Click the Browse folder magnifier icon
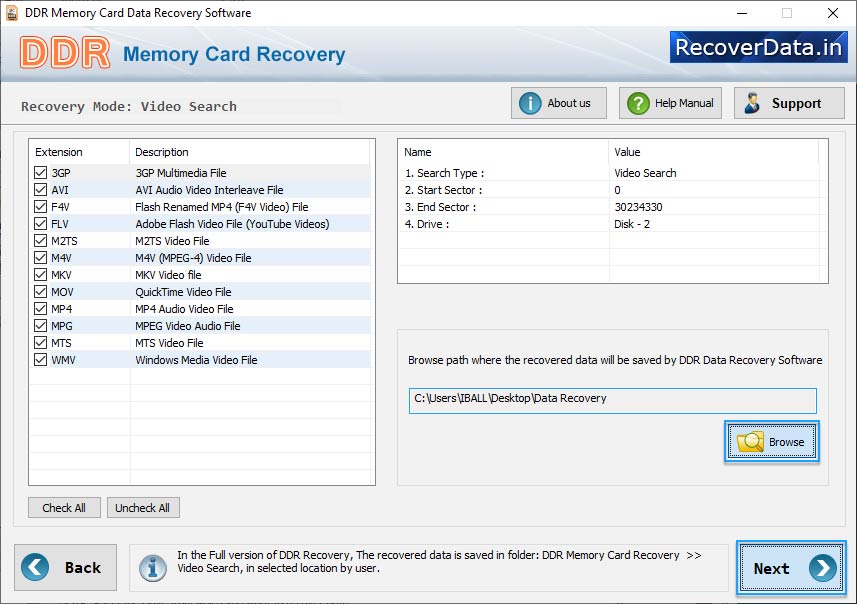The height and width of the screenshot is (604, 857). pyautogui.click(x=750, y=442)
